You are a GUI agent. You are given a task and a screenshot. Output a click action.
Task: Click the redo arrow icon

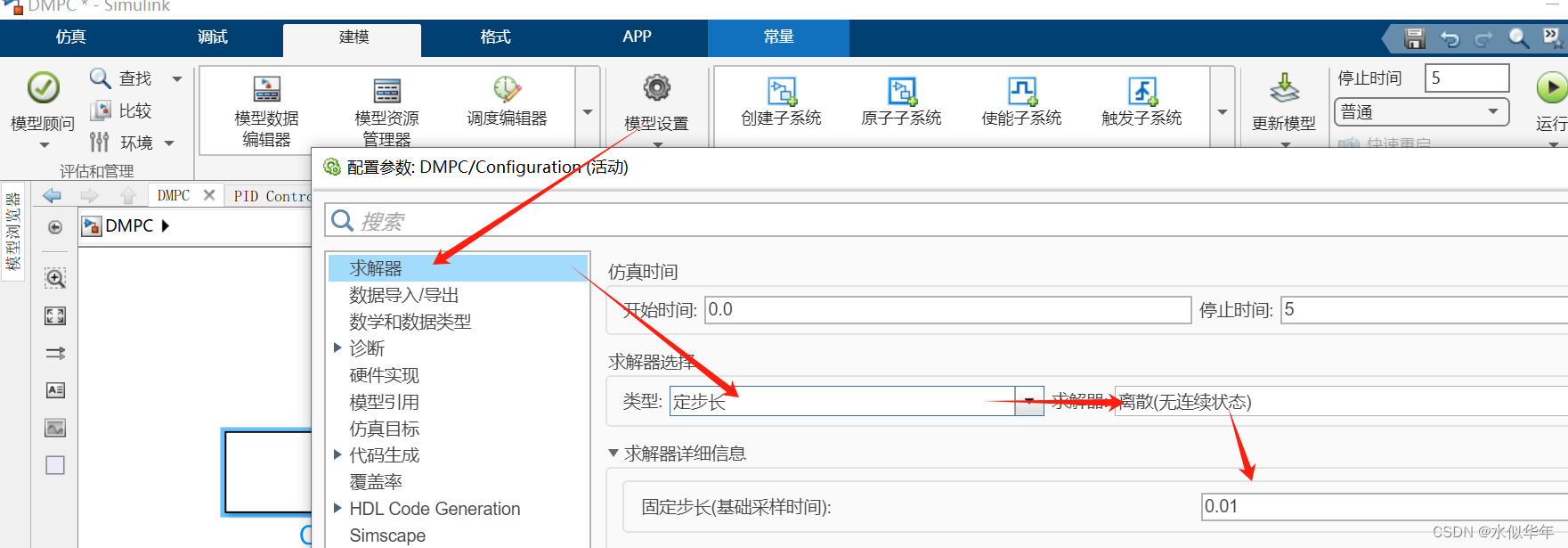1483,38
